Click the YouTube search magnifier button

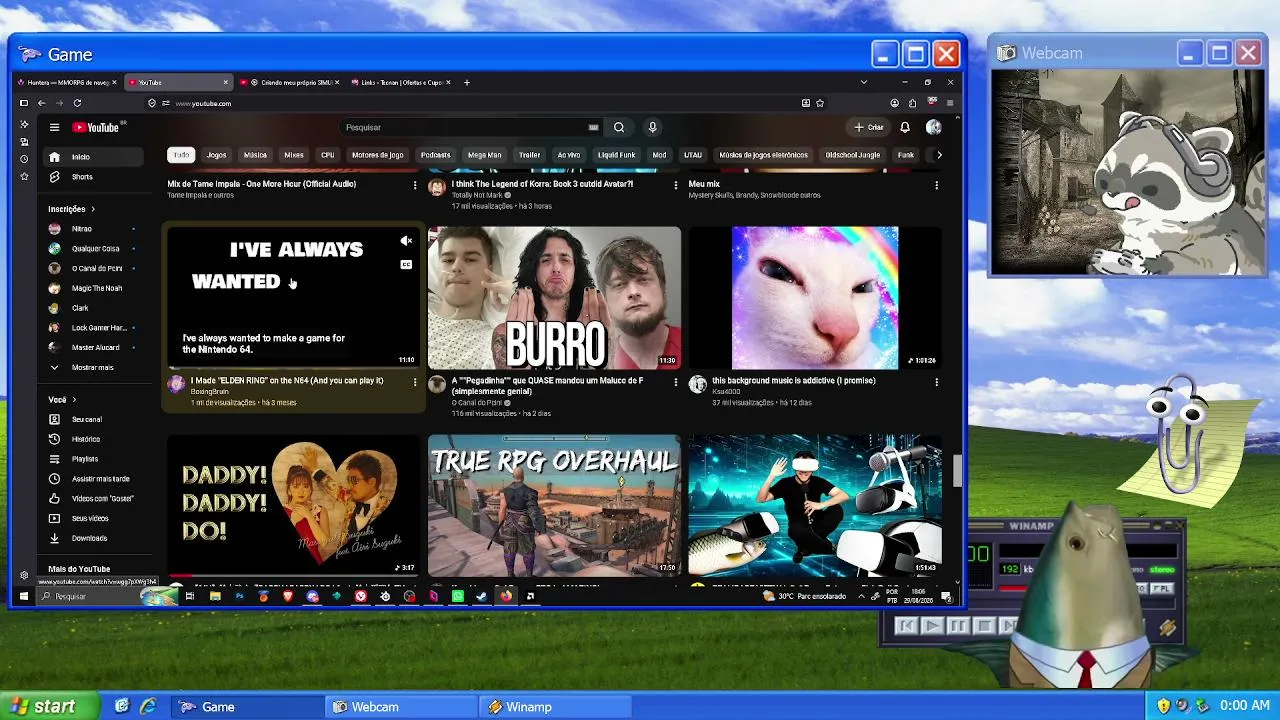pos(619,127)
